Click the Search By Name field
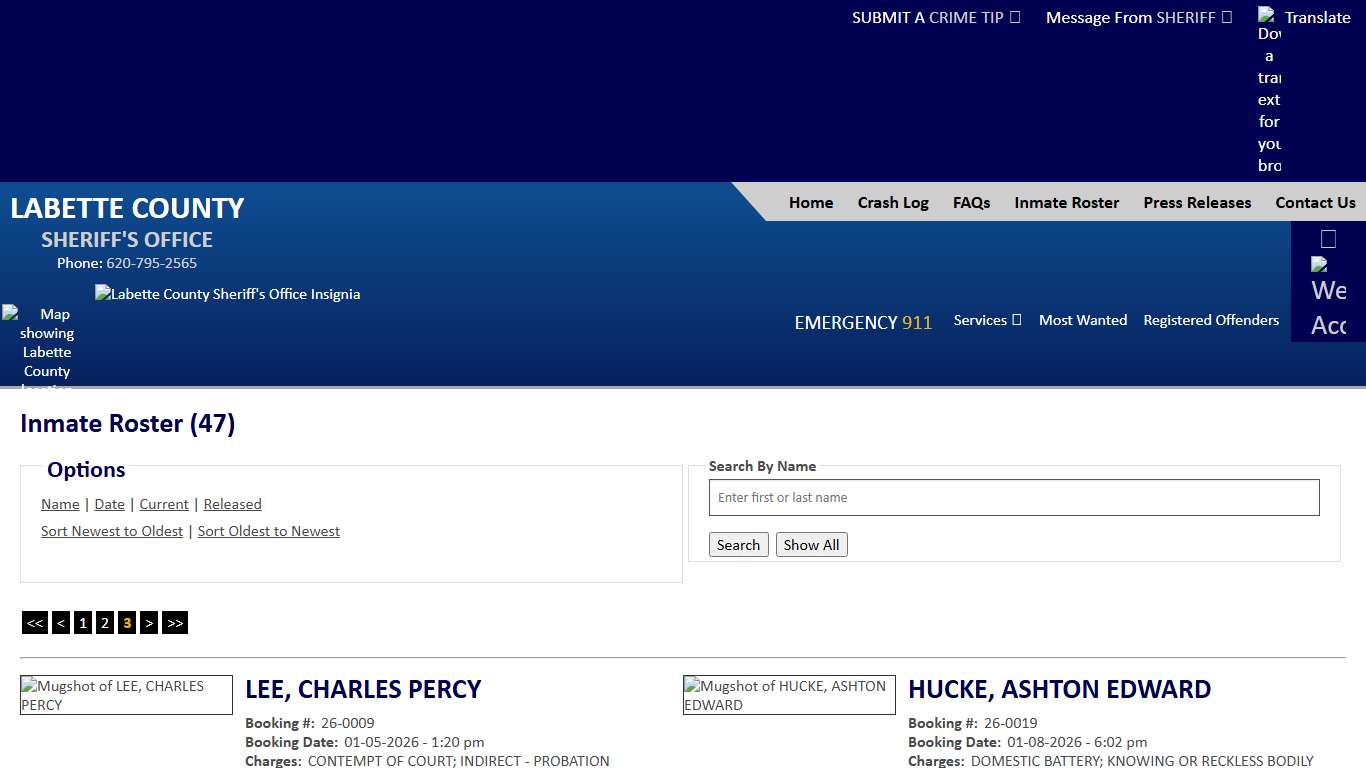Screen dimensions: 1366x768 click(x=1014, y=498)
